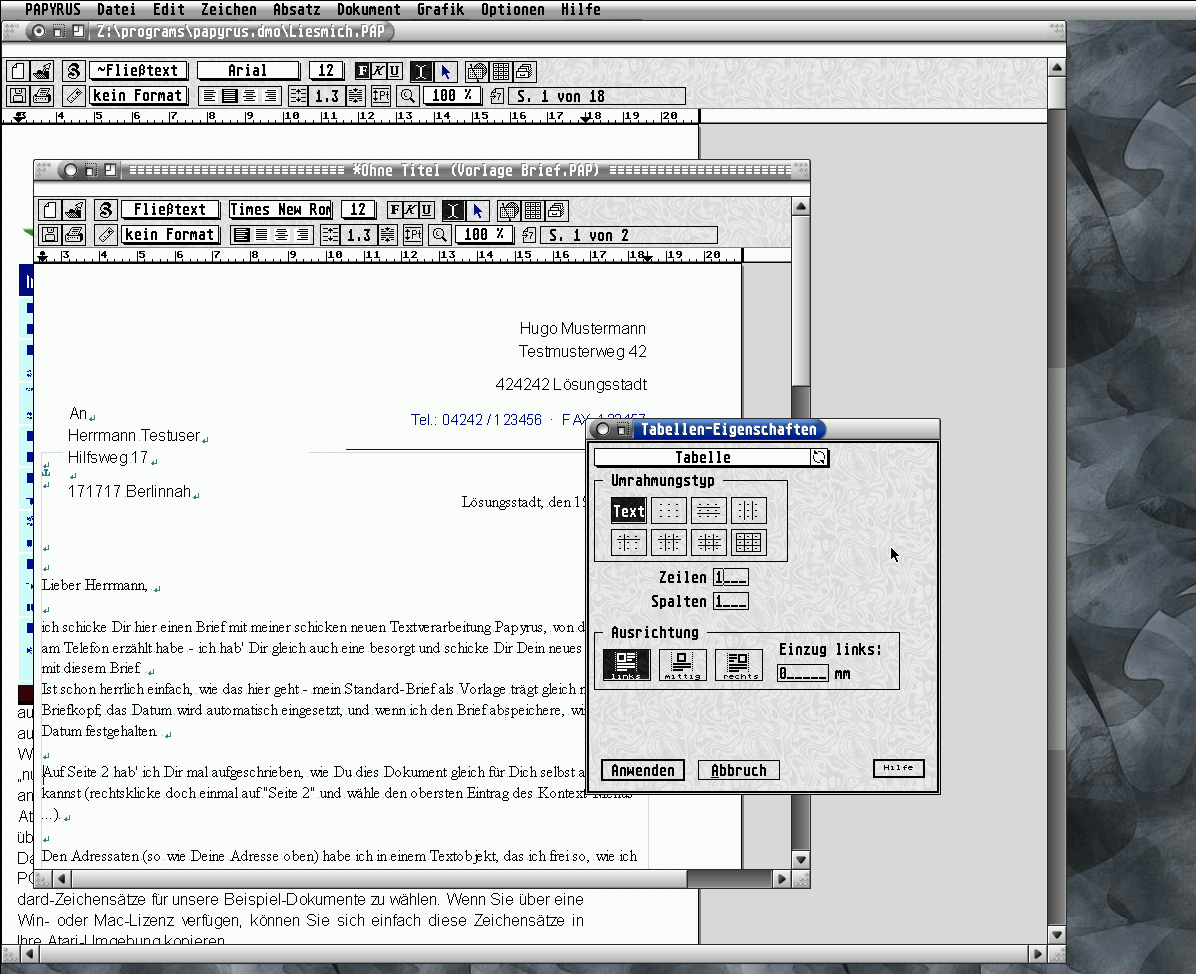Click the printer icon in the Ohne Titel window
Viewport: 1196px width, 974px height.
click(72, 235)
